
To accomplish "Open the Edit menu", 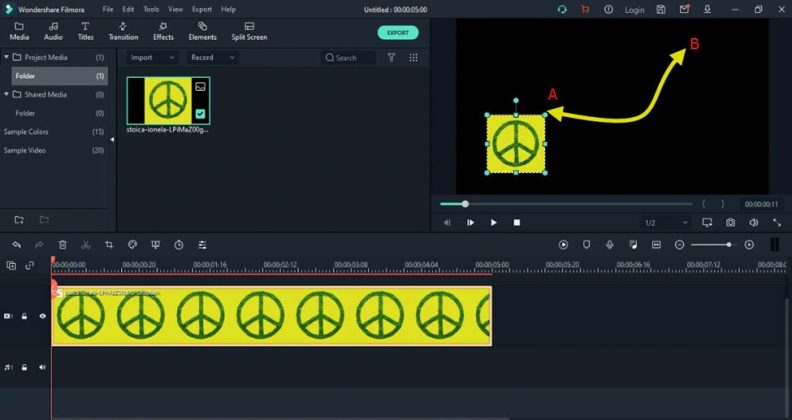I will point(128,9).
